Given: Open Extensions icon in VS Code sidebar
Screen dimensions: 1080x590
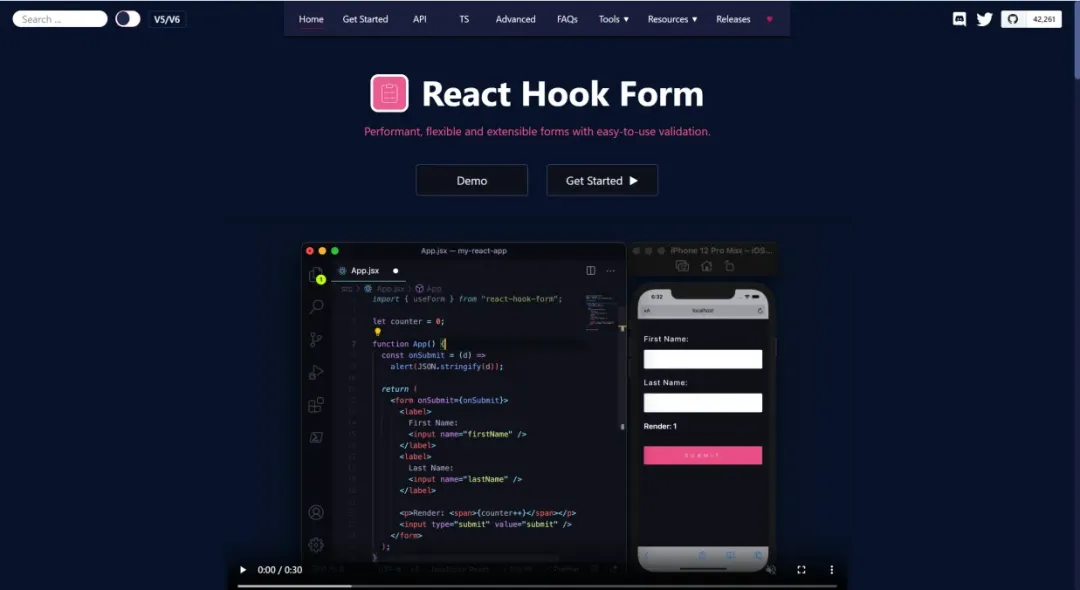Looking at the screenshot, I should [x=316, y=405].
